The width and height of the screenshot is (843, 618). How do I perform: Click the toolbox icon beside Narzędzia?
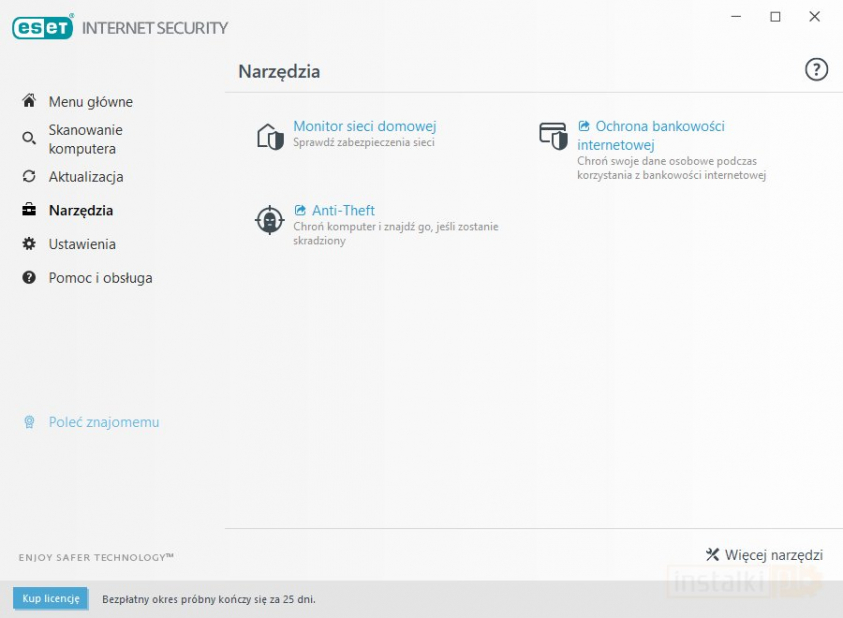[29, 211]
